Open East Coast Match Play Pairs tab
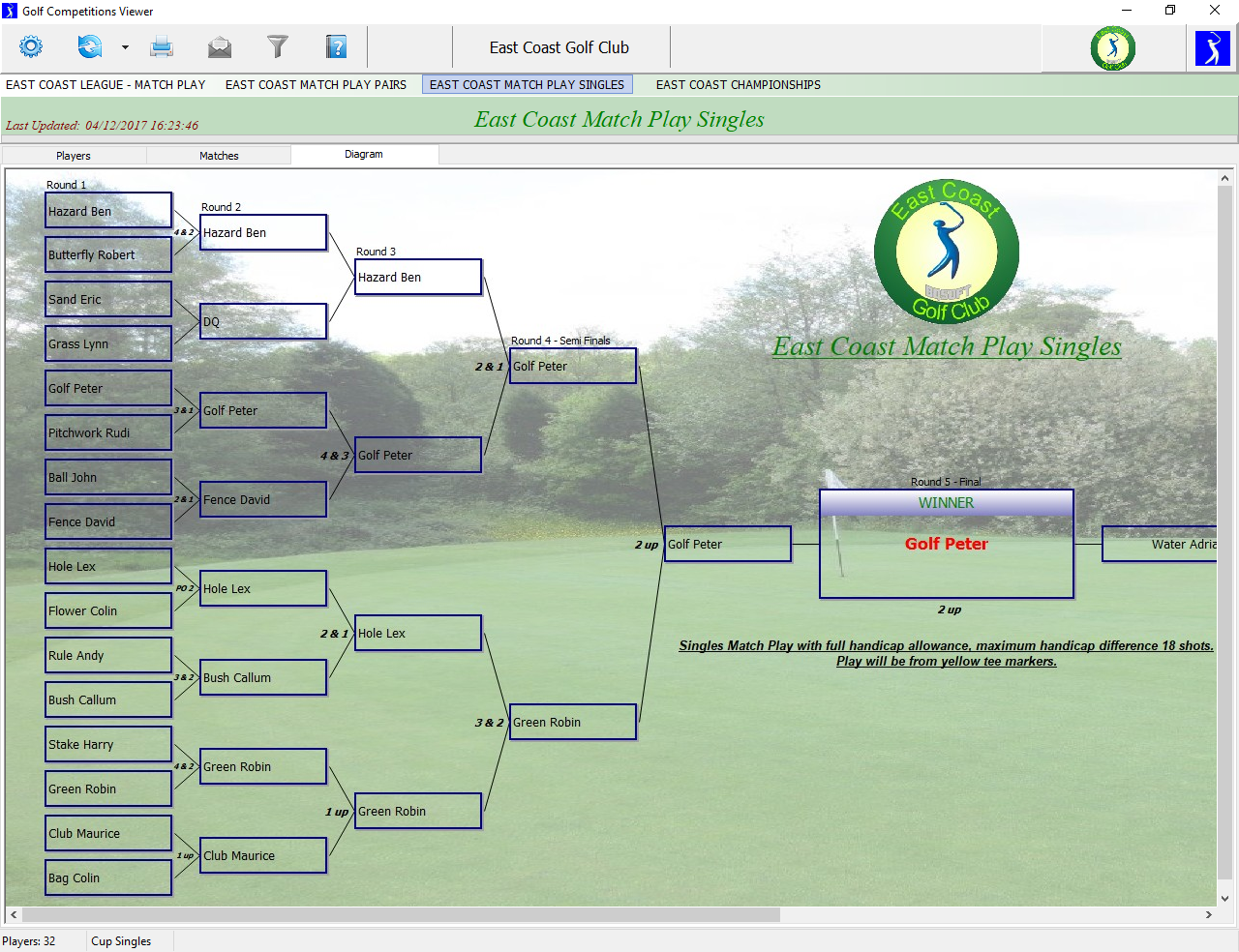This screenshot has height=952, width=1239. tap(316, 85)
